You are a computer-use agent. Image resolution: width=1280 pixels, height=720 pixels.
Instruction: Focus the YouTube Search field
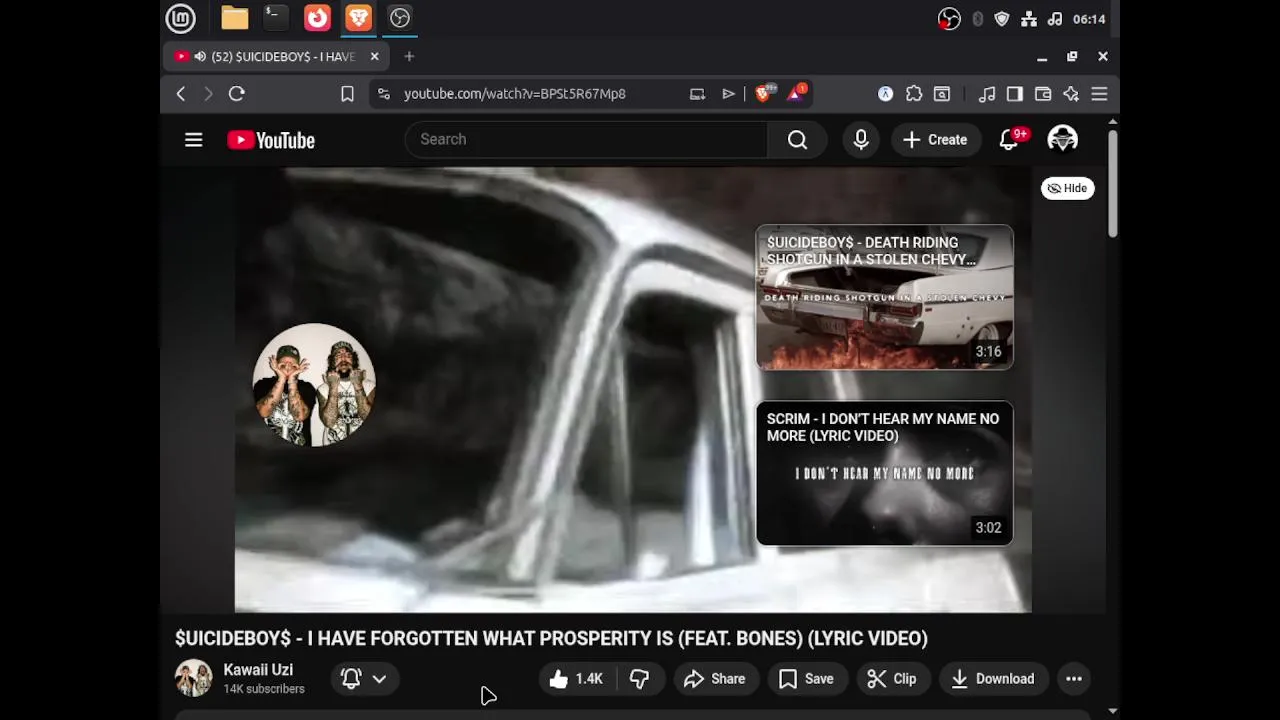(586, 140)
